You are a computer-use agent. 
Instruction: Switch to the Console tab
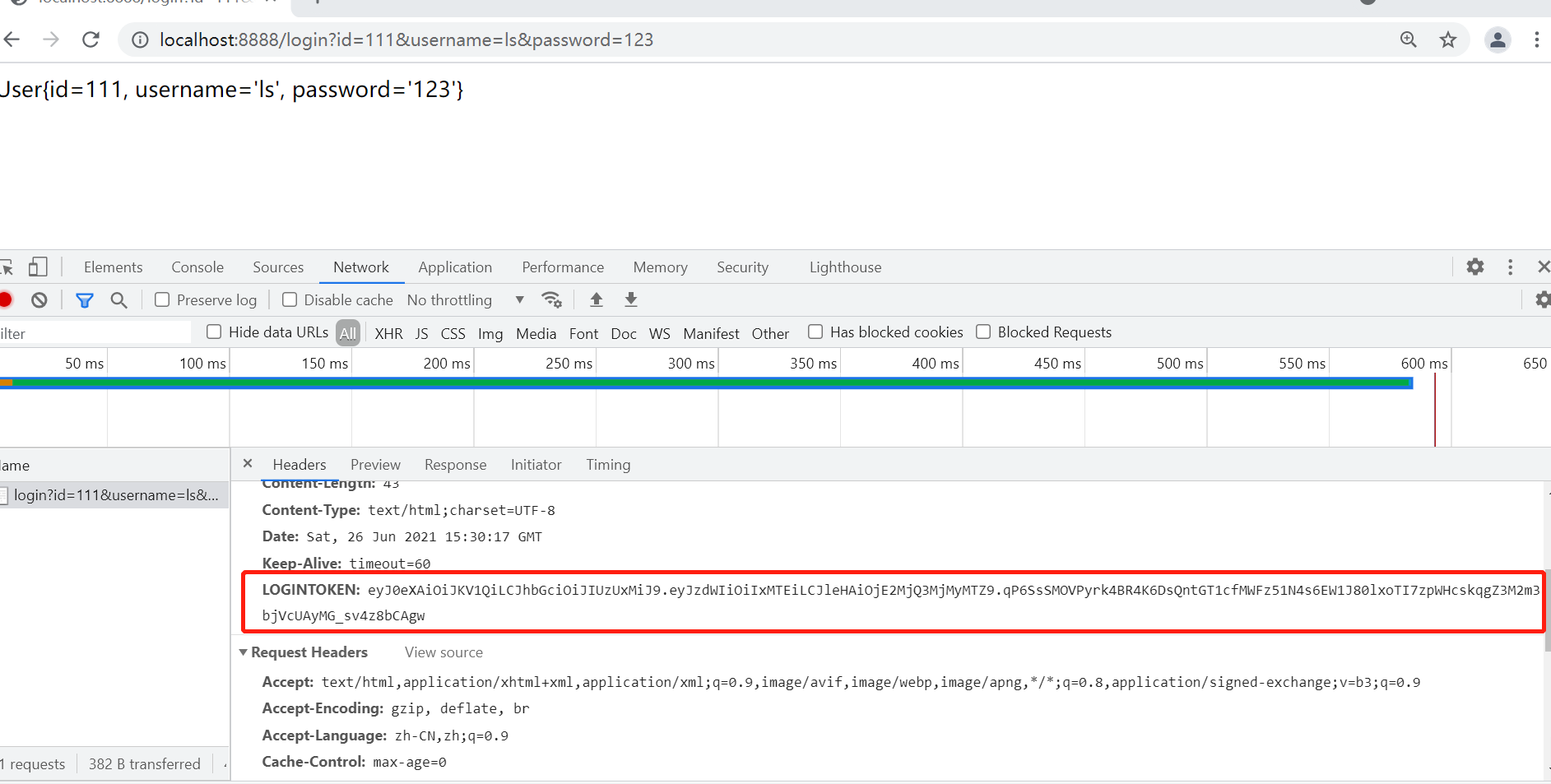(197, 267)
